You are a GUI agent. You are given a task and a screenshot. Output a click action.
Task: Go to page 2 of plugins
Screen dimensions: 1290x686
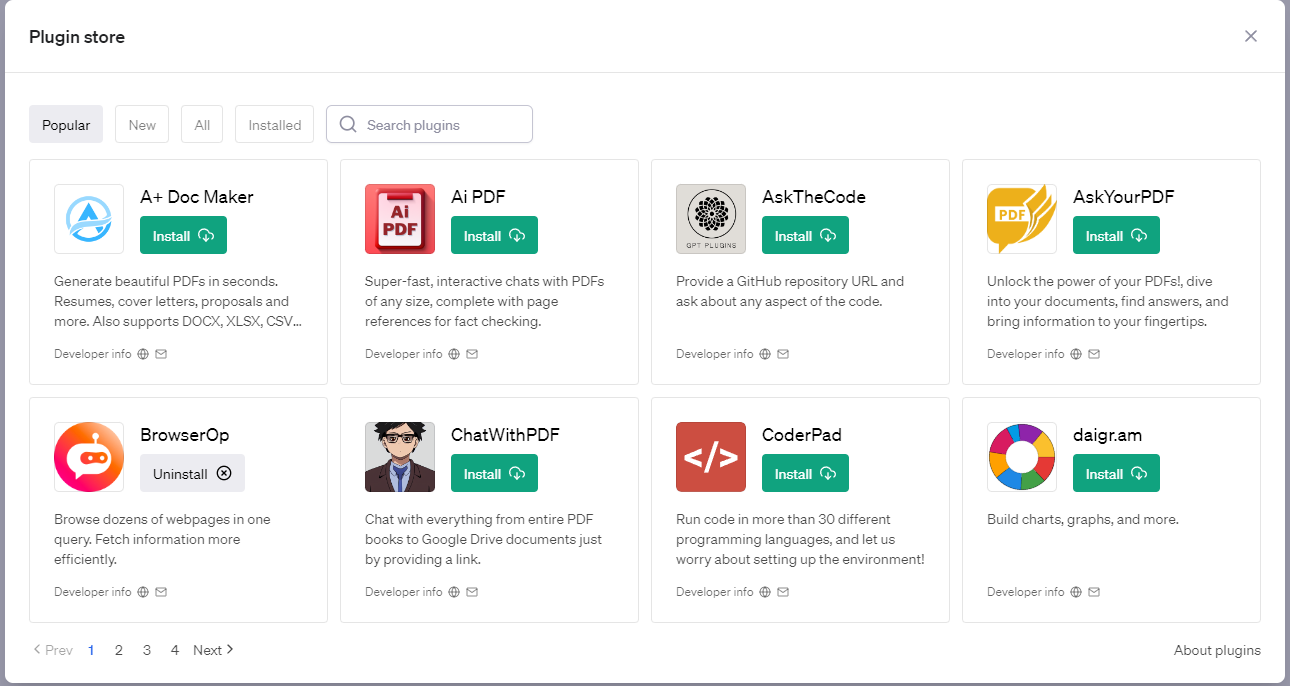[x=118, y=650]
